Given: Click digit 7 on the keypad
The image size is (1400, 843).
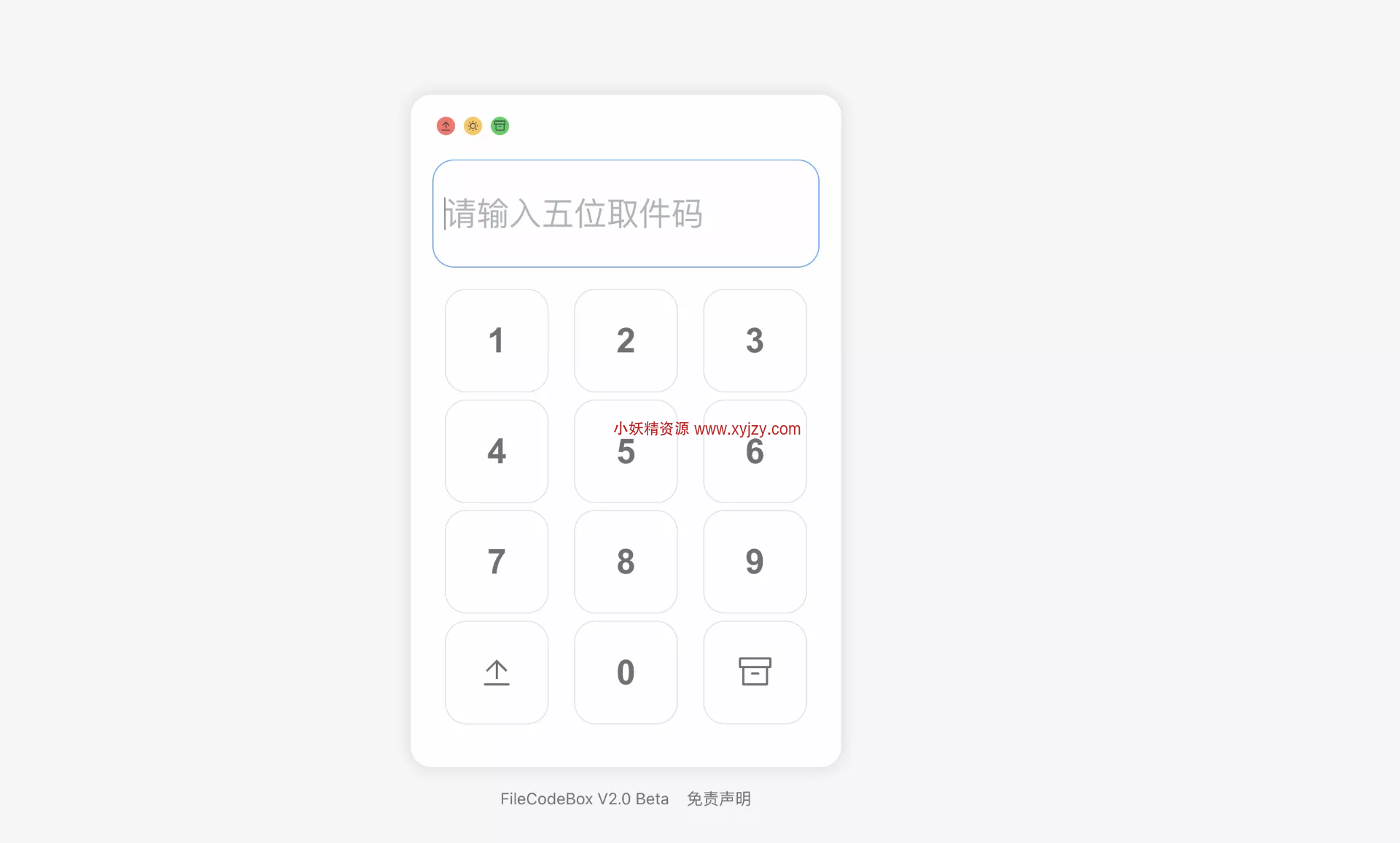Looking at the screenshot, I should click(495, 561).
